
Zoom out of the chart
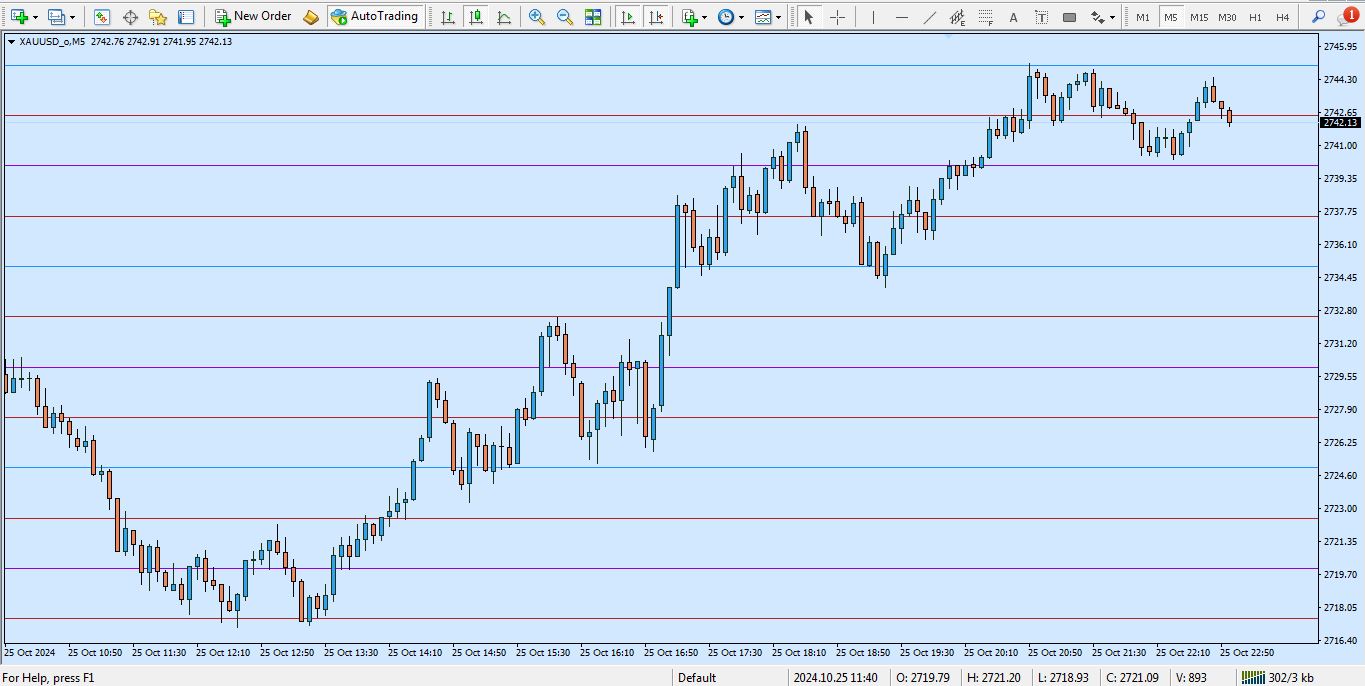[x=565, y=17]
